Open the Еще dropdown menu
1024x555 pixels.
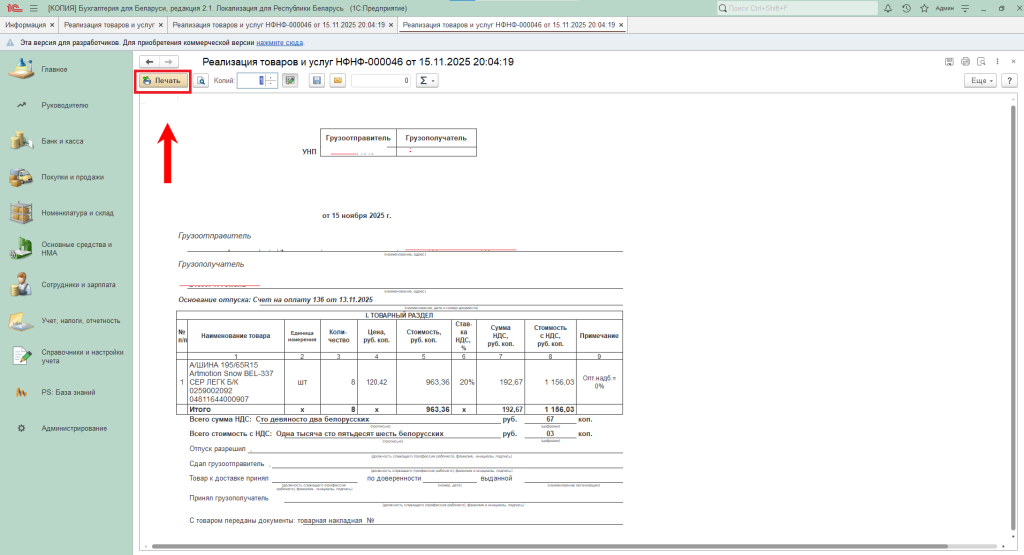click(x=981, y=80)
